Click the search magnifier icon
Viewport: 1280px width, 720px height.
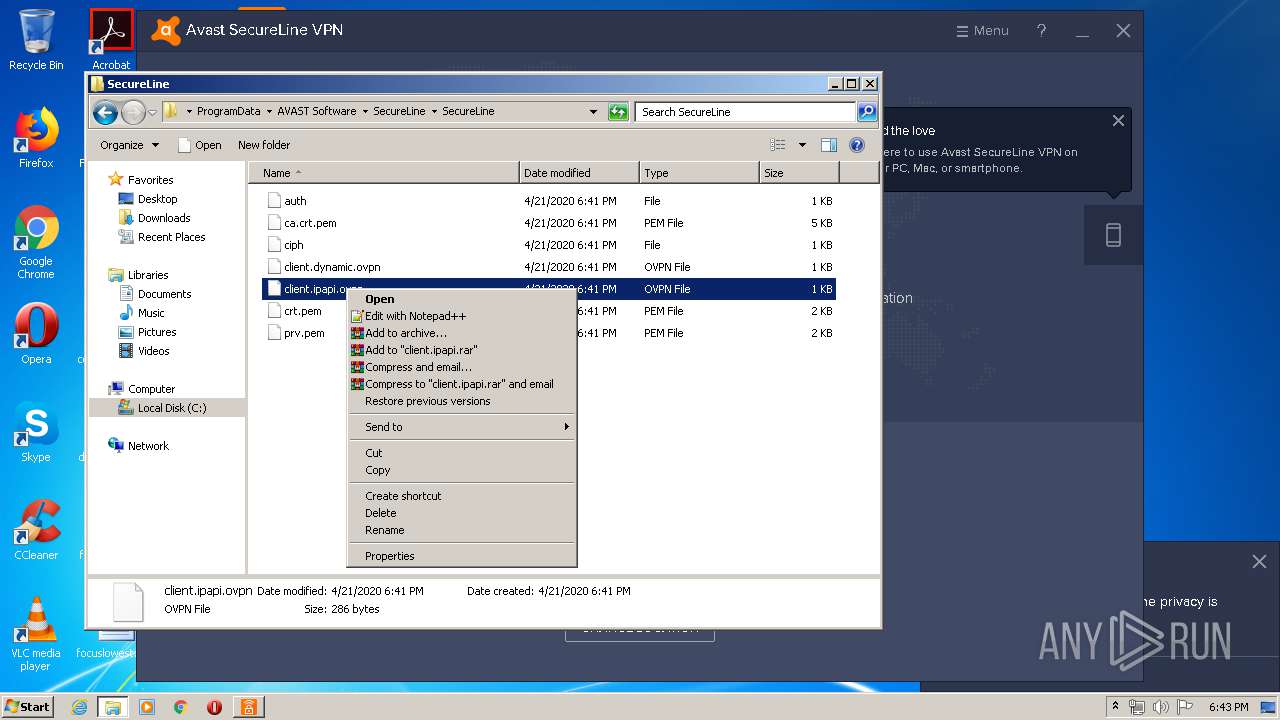coord(867,112)
